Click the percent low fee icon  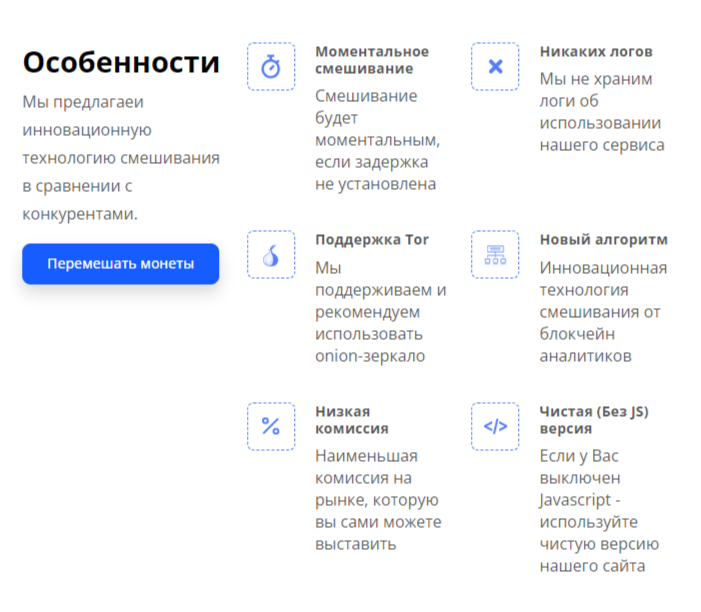coord(271,426)
